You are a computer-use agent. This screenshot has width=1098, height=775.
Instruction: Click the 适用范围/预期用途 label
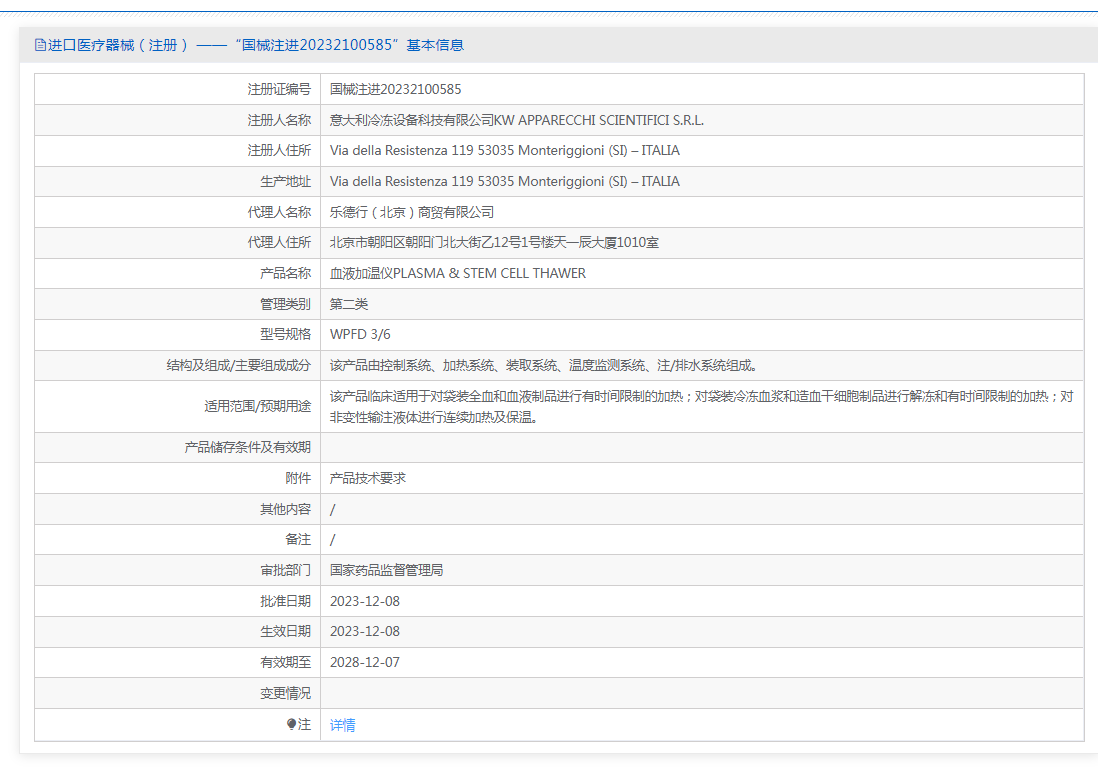point(258,407)
